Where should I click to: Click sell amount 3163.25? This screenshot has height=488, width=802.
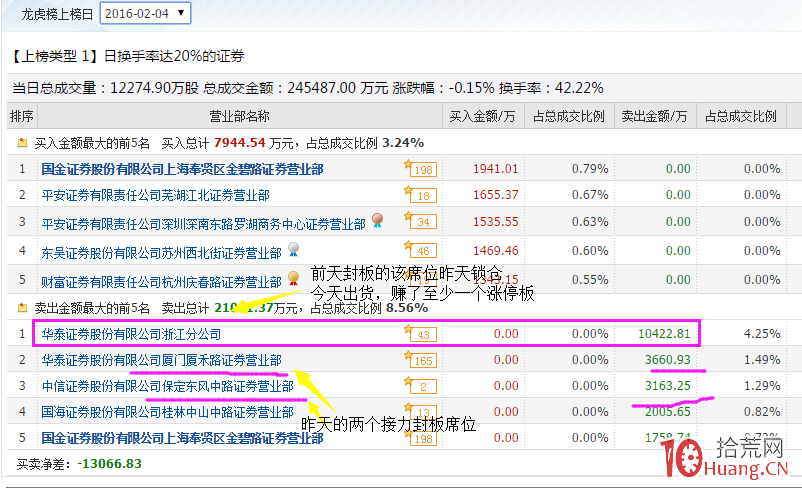667,386
